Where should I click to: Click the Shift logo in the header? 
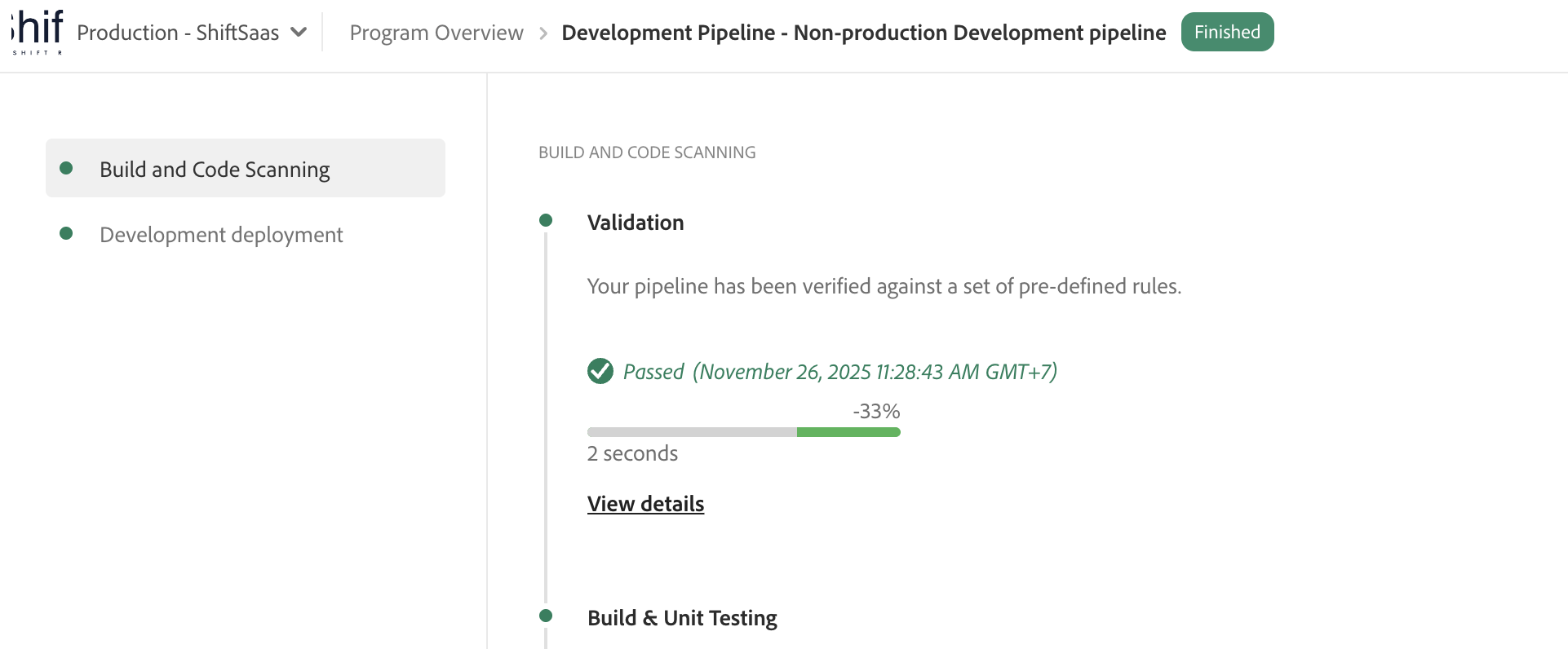tap(38, 32)
